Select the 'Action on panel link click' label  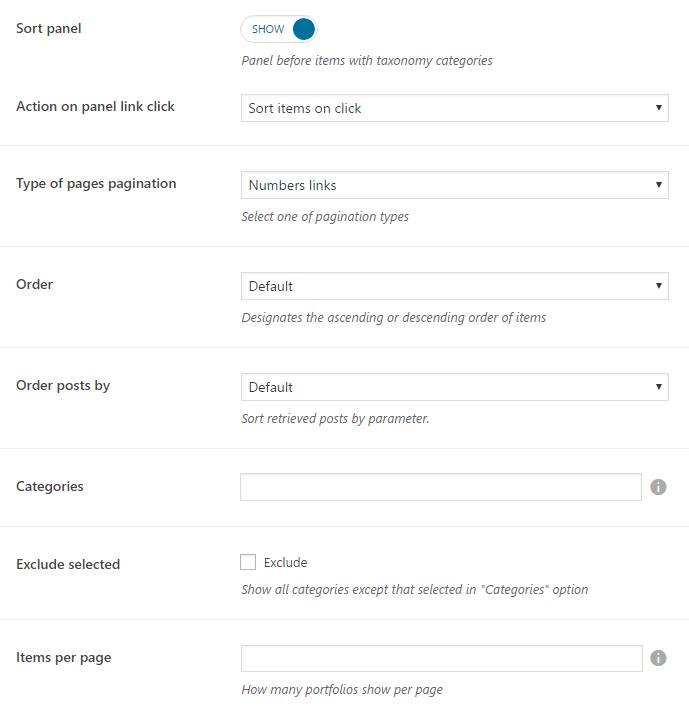pyautogui.click(x=95, y=106)
